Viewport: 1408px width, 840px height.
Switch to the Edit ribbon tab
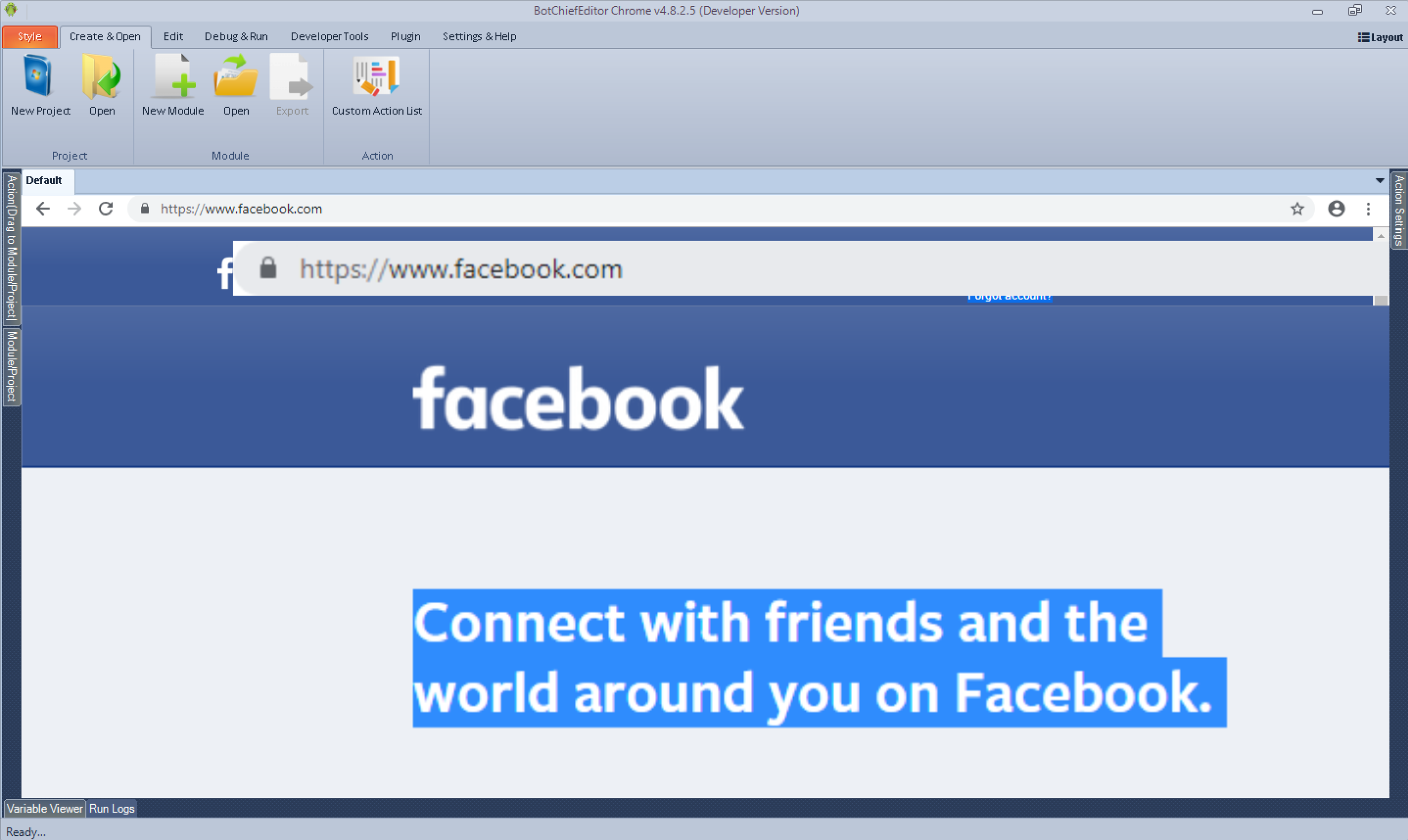(x=173, y=36)
